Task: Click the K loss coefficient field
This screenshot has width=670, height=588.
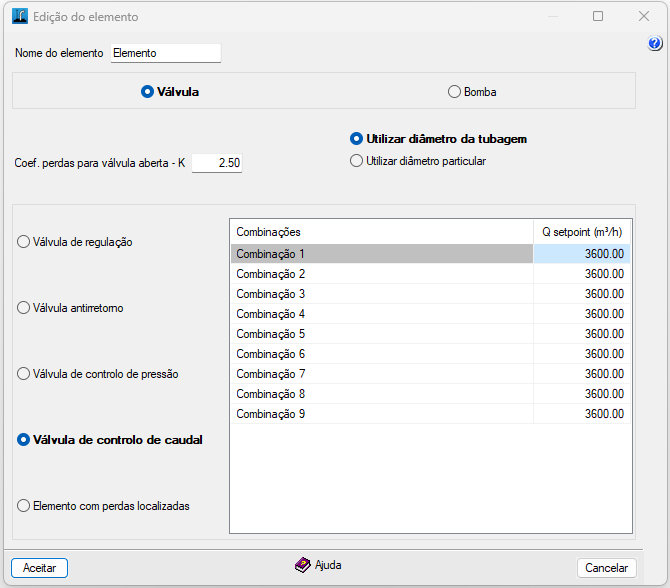Action: tap(217, 163)
